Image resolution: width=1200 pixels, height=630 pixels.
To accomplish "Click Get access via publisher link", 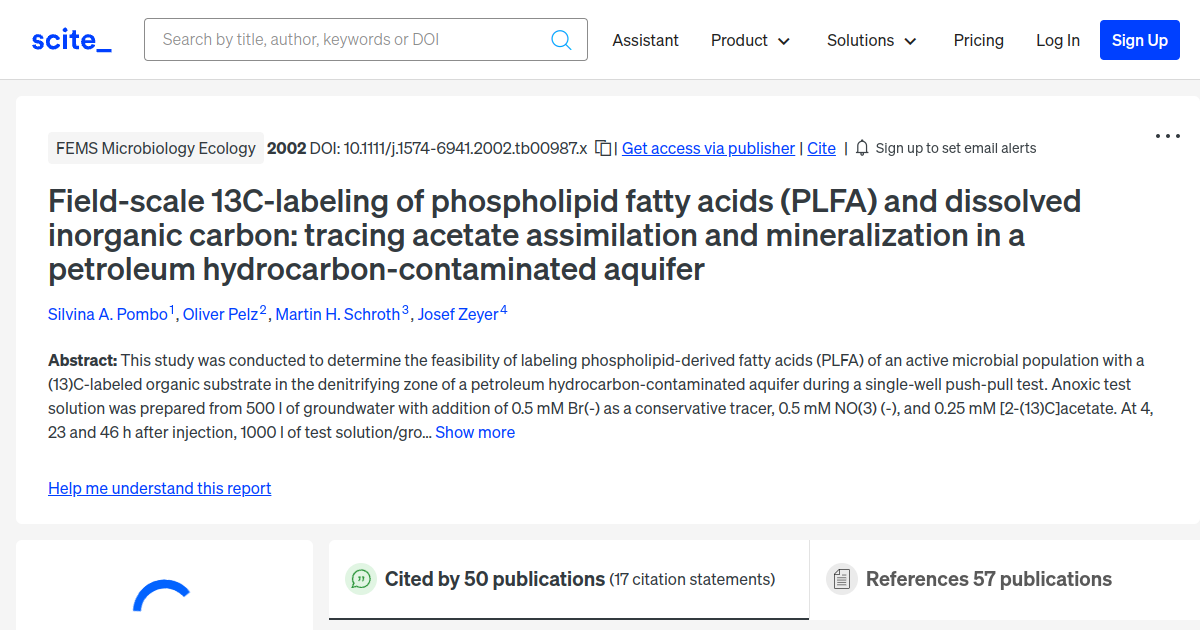I will click(x=708, y=148).
